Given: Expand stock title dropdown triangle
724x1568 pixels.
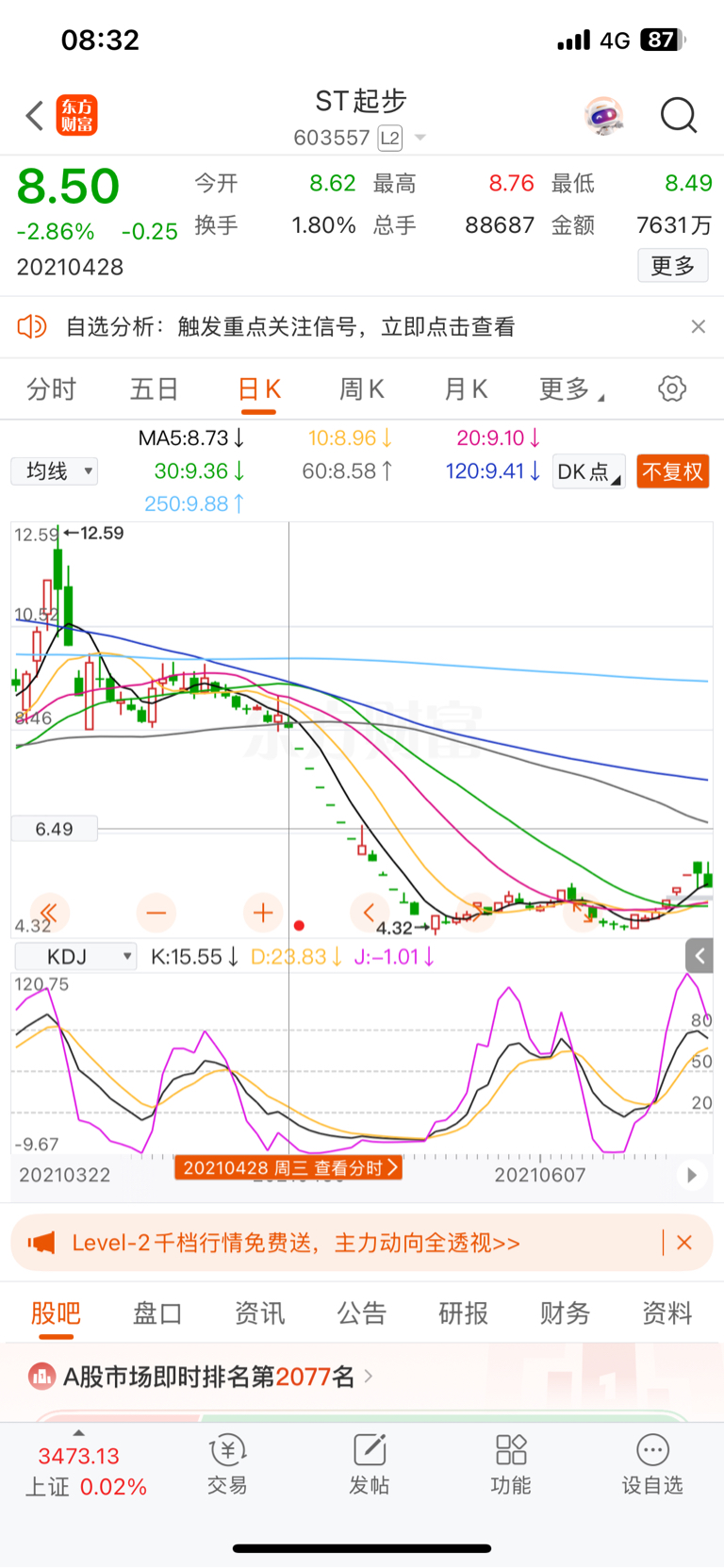Looking at the screenshot, I should tap(420, 139).
